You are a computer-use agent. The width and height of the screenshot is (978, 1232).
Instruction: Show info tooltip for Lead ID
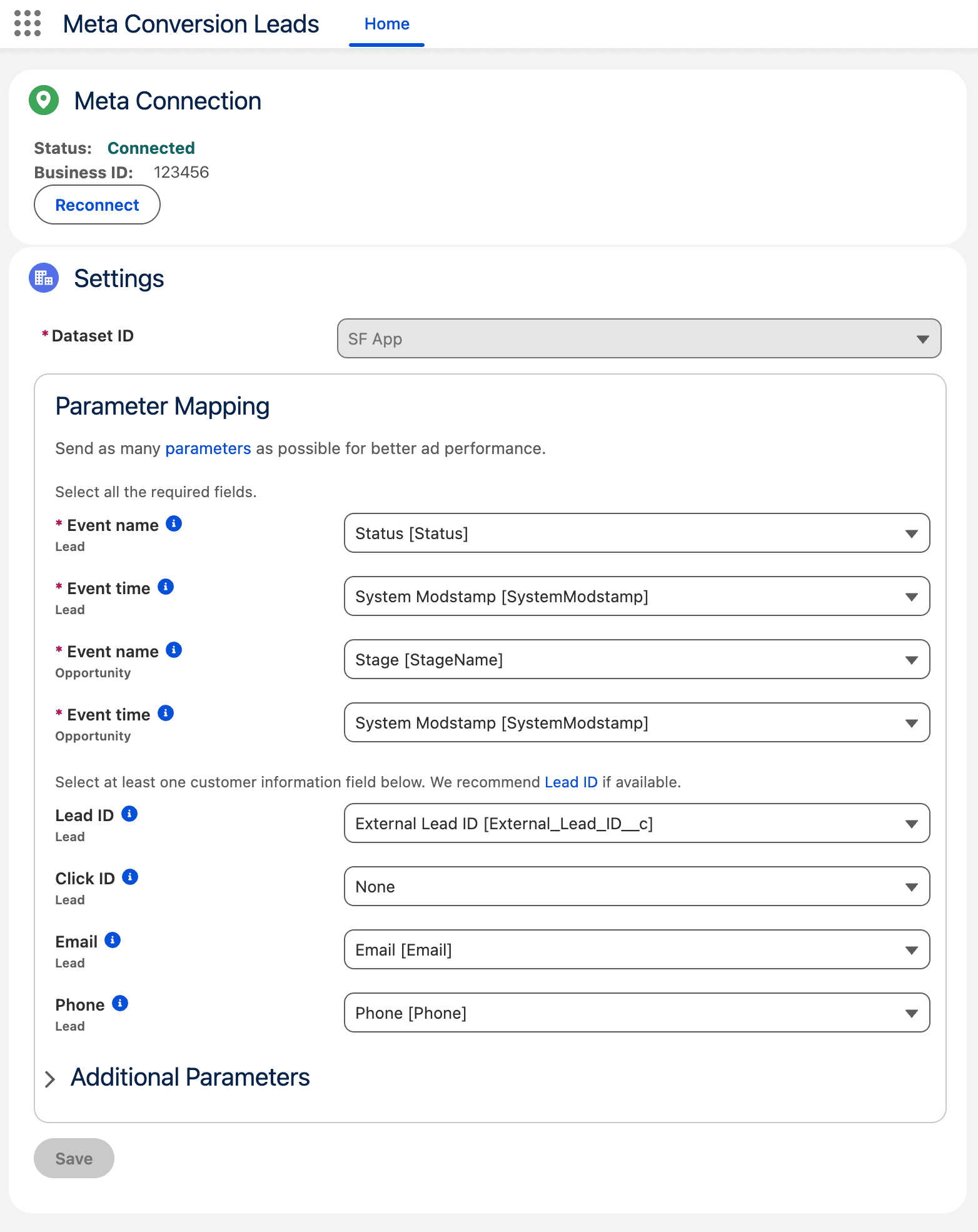[x=129, y=814]
